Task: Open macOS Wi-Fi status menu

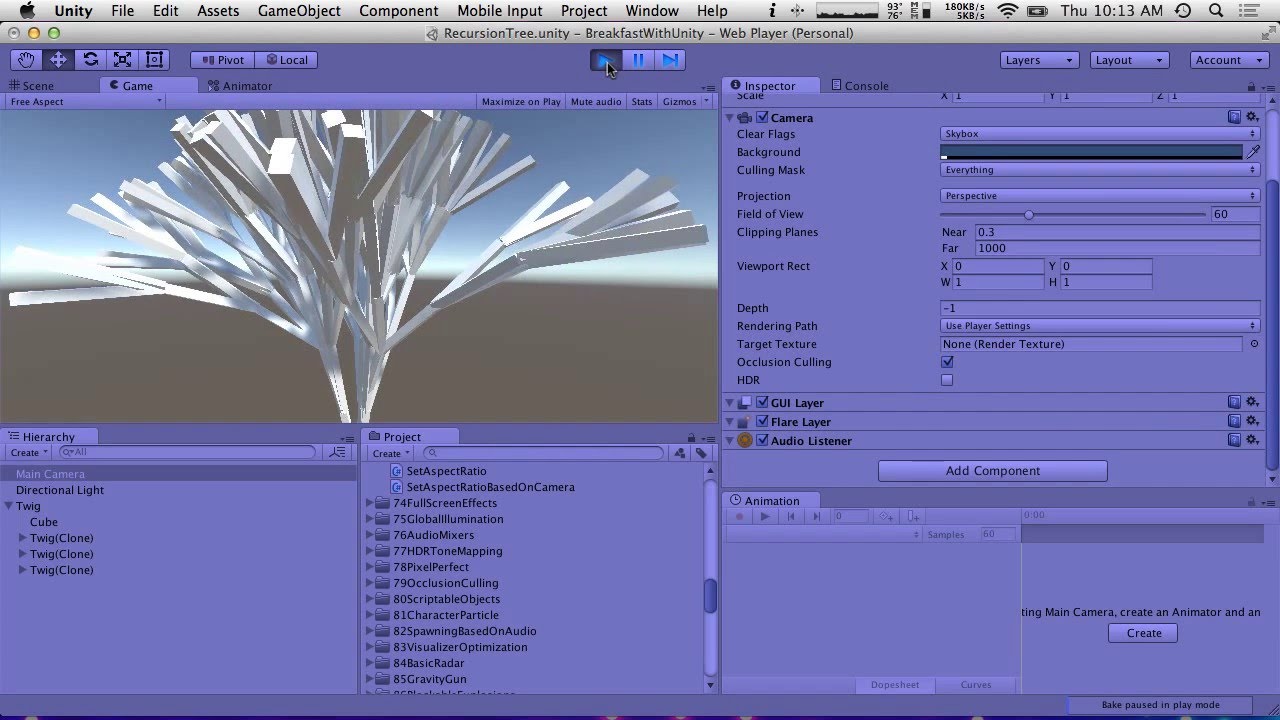Action: pos(1008,11)
